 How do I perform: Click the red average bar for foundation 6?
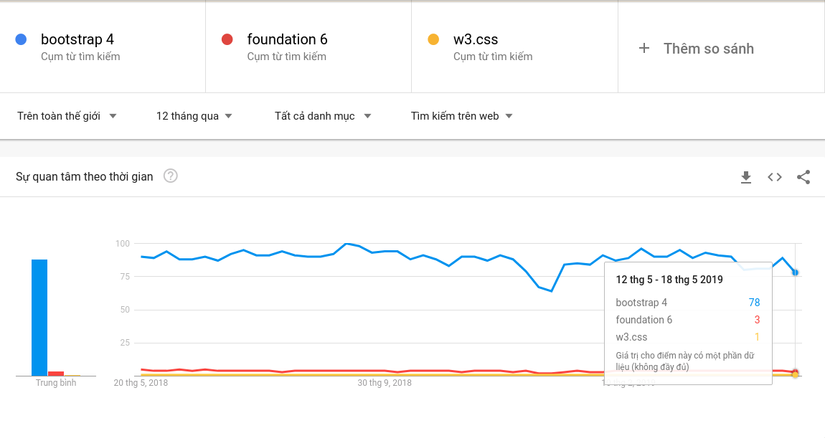tap(56, 374)
